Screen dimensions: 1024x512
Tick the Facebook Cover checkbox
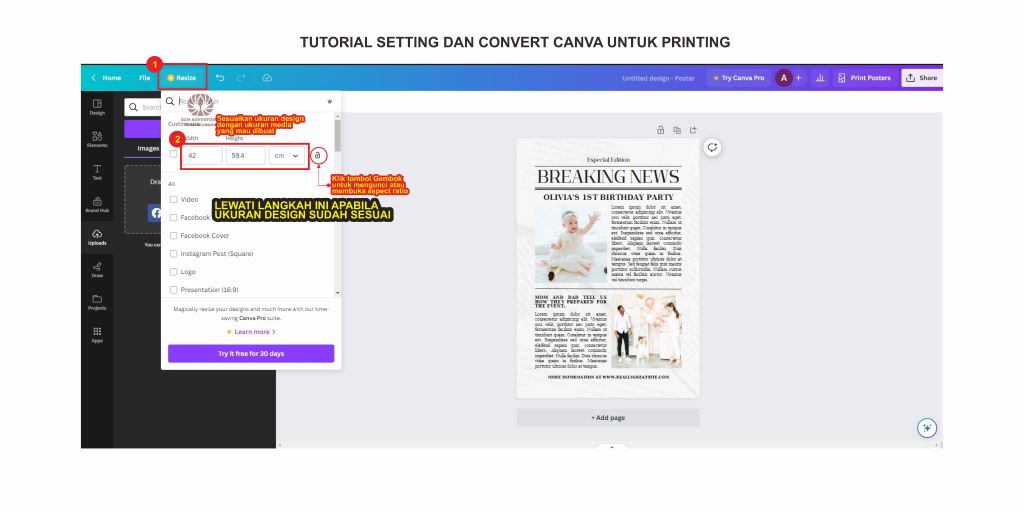coord(173,235)
